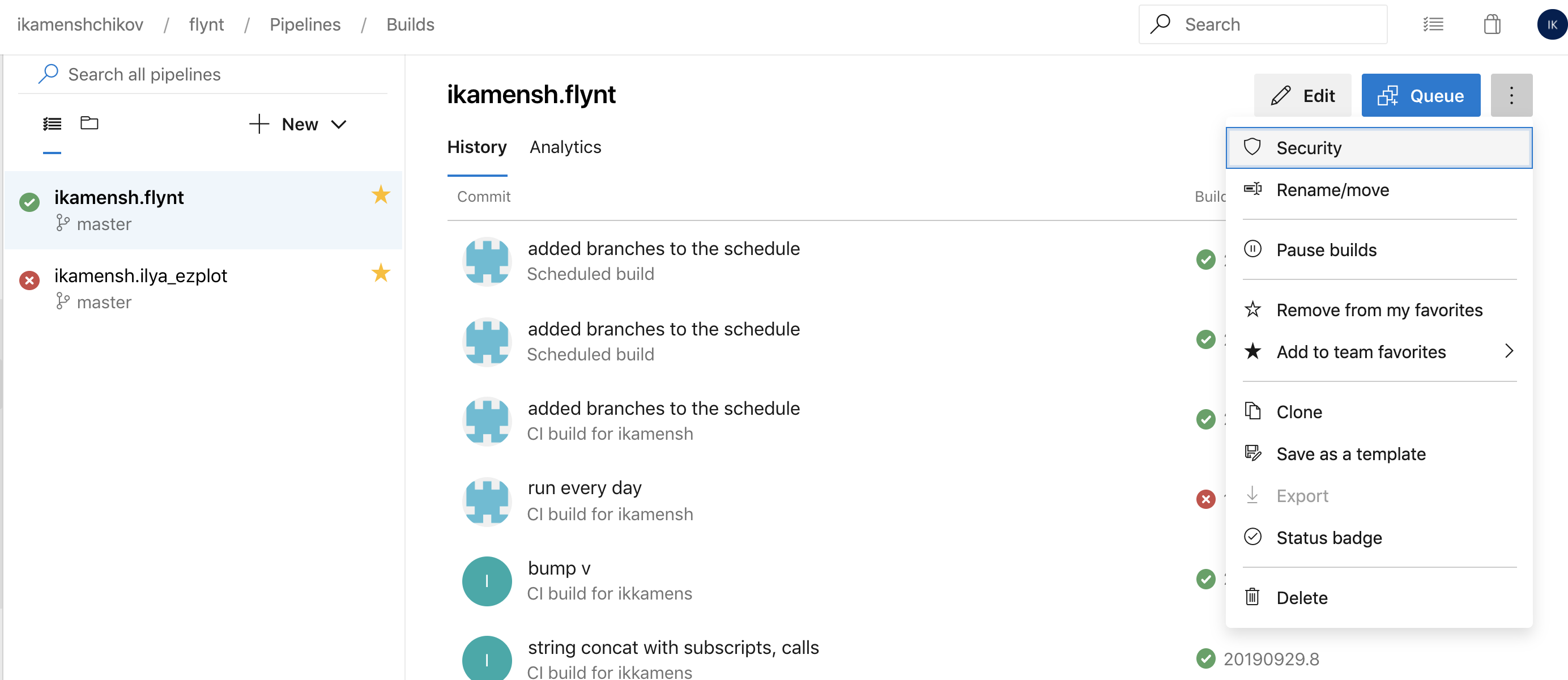The image size is (1568, 680).
Task: Open the more actions ellipsis menu
Action: point(1512,95)
